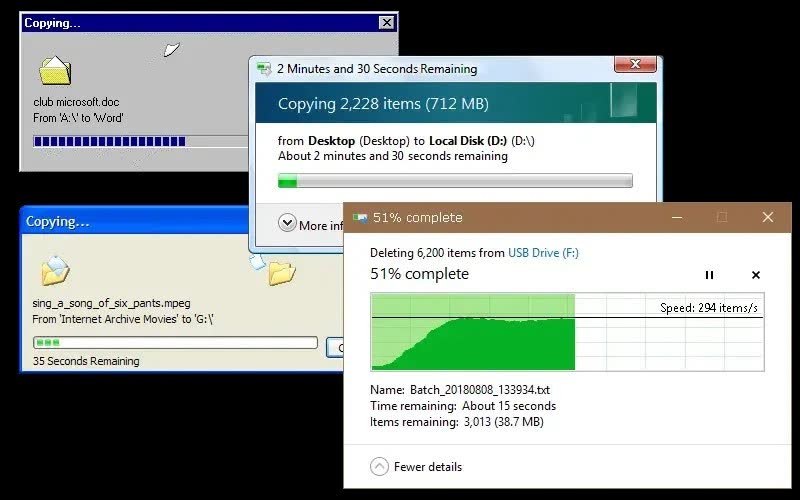Click the 51% complete heading in the dialog body
The width and height of the screenshot is (800, 500).
[419, 274]
